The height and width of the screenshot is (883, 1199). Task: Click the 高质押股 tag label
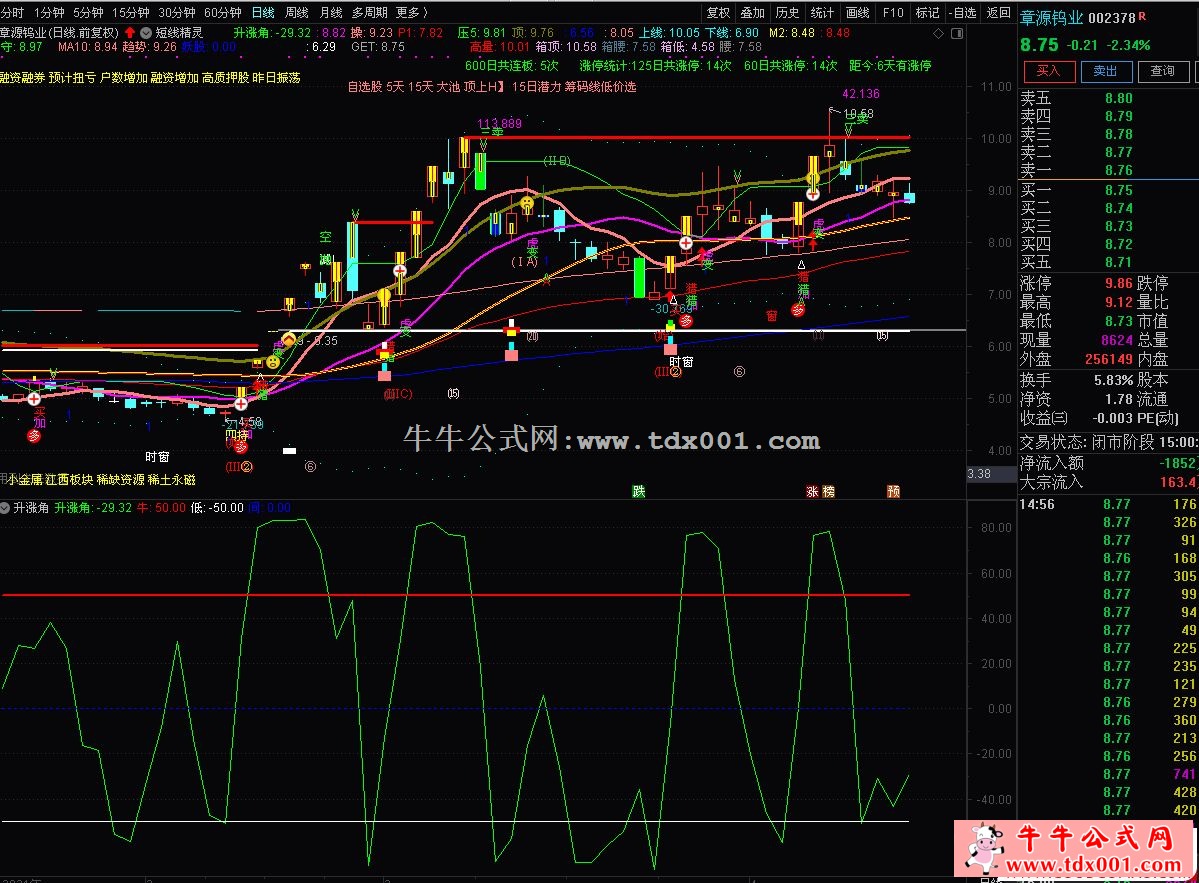(226, 77)
